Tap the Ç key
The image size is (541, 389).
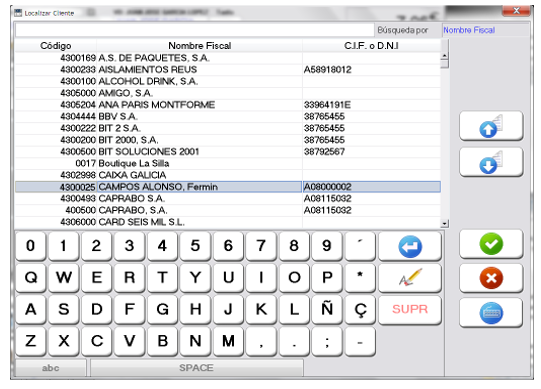360,309
